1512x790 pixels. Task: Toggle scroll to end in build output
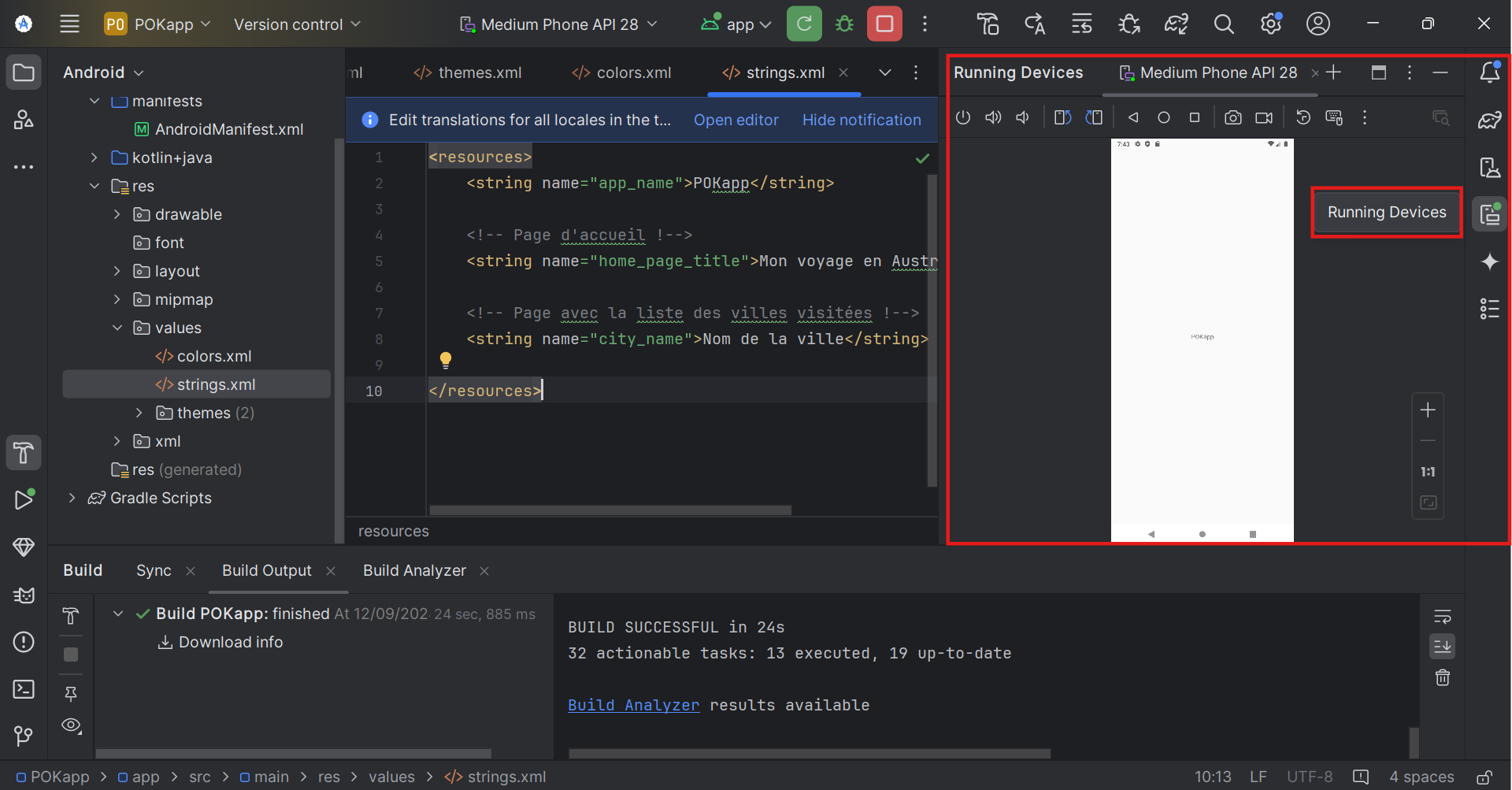tap(1443, 647)
